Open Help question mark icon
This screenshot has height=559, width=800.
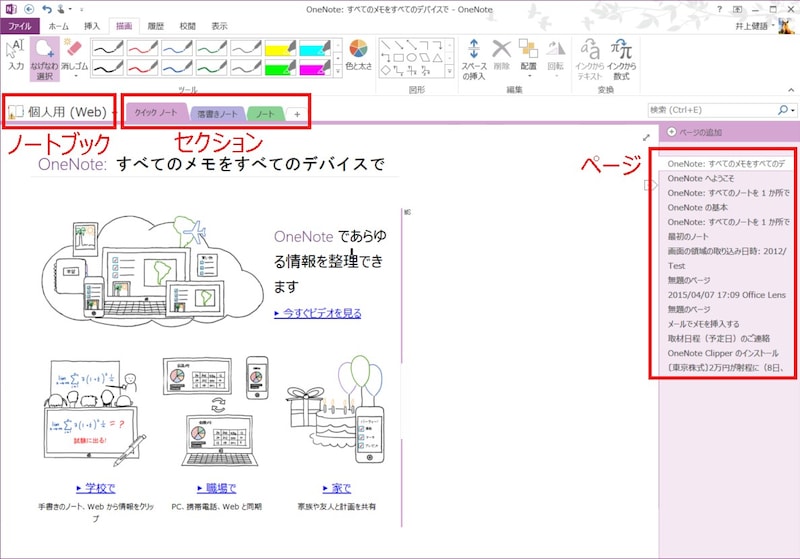tap(719, 9)
